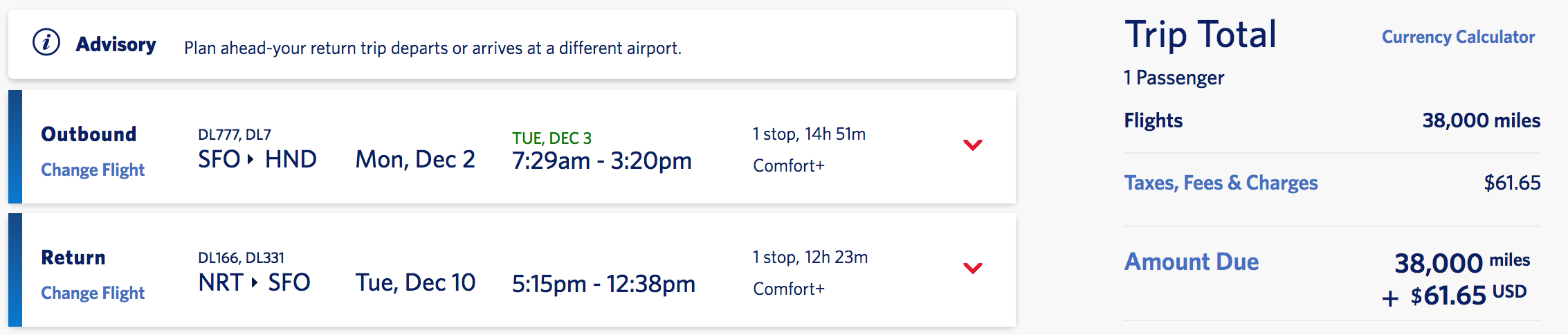Click the return 1 stop, 12h 23m text
The width and height of the screenshot is (1568, 335).
[810, 257]
